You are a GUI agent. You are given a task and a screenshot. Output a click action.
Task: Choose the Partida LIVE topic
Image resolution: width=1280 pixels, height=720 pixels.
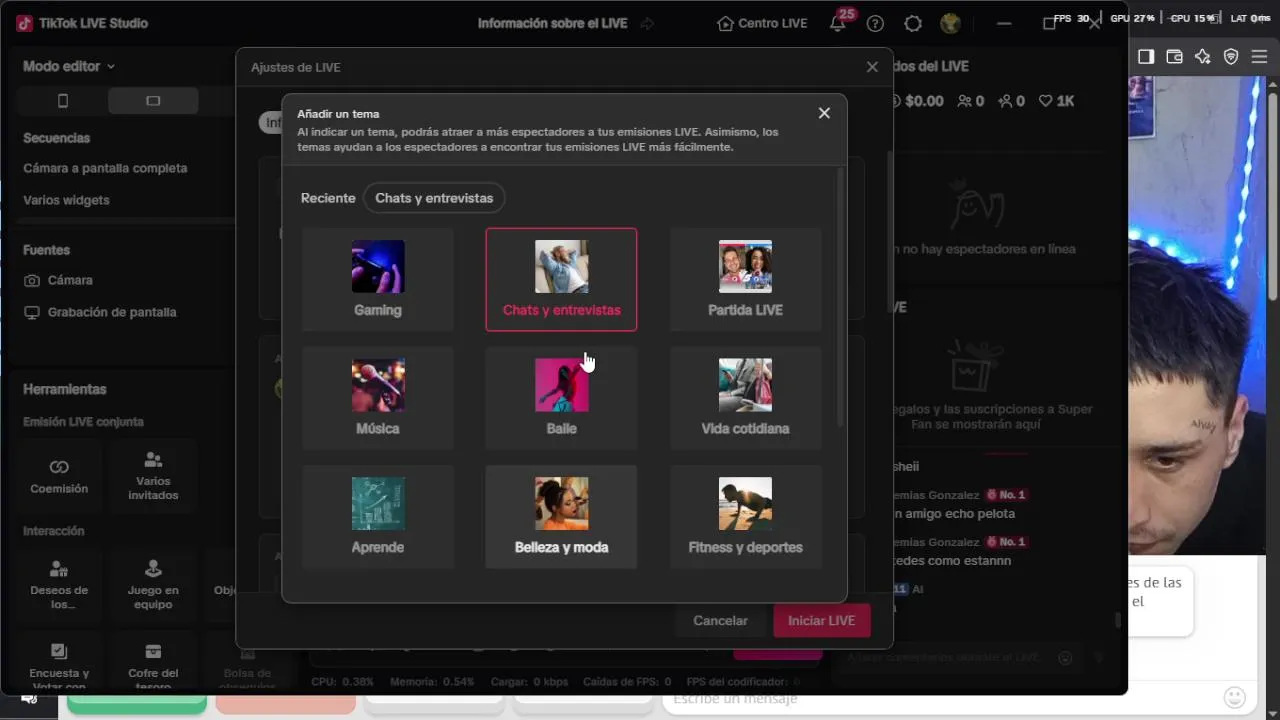tap(745, 279)
